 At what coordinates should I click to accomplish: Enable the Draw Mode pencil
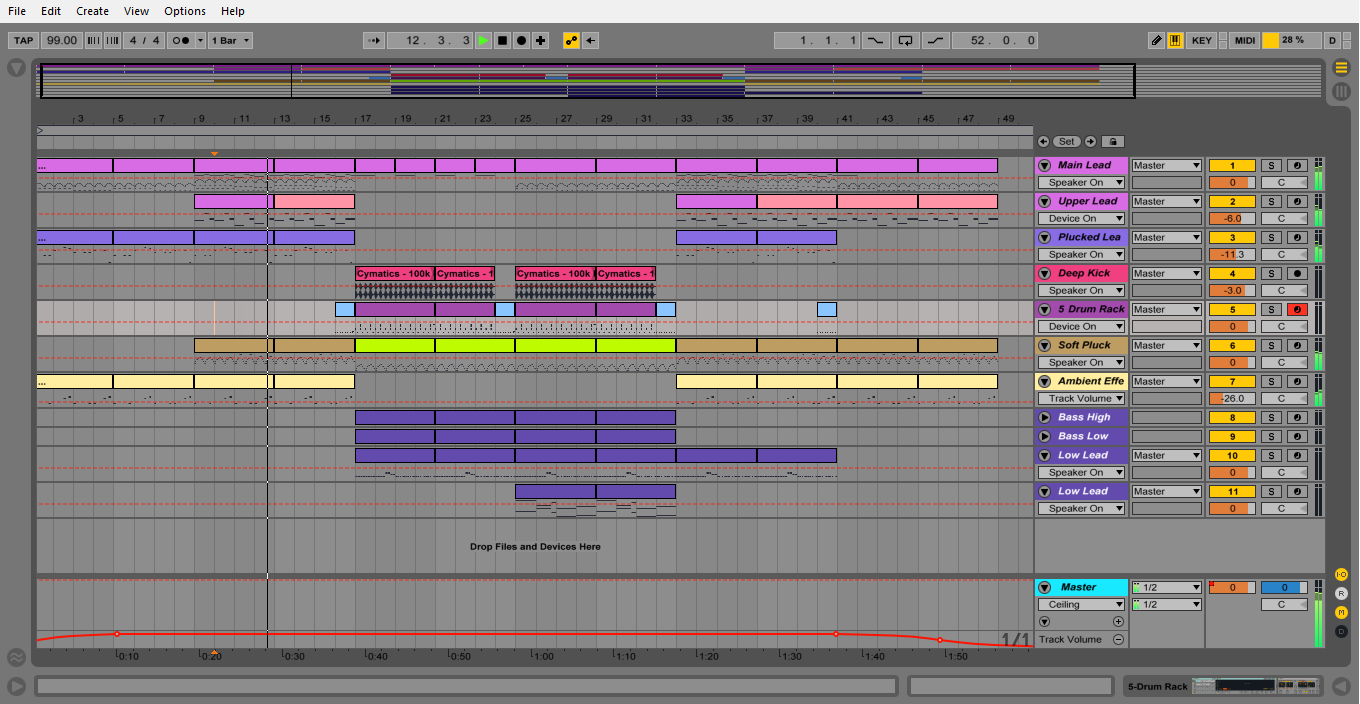point(1156,40)
